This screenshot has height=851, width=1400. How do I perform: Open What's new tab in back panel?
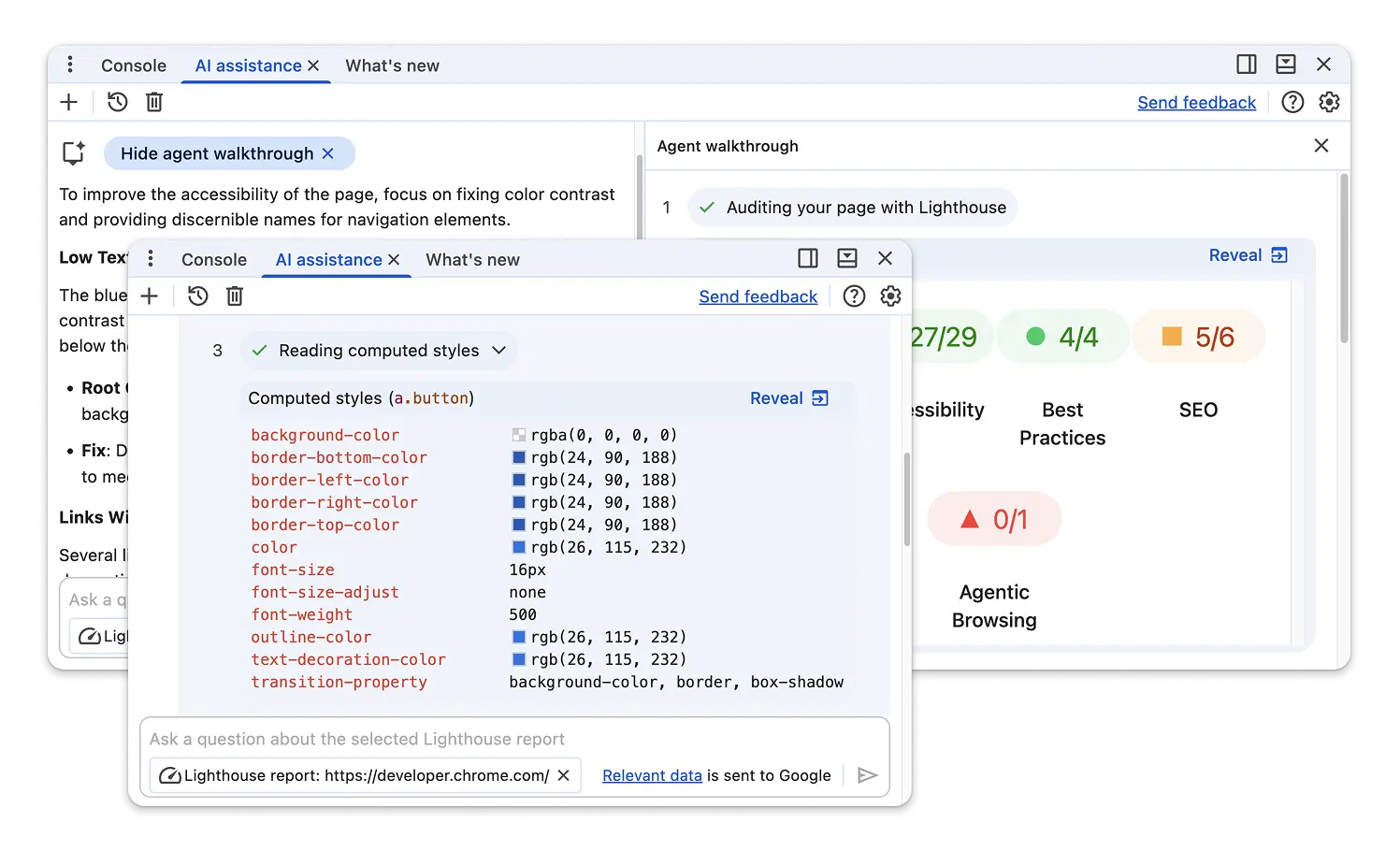(x=392, y=65)
